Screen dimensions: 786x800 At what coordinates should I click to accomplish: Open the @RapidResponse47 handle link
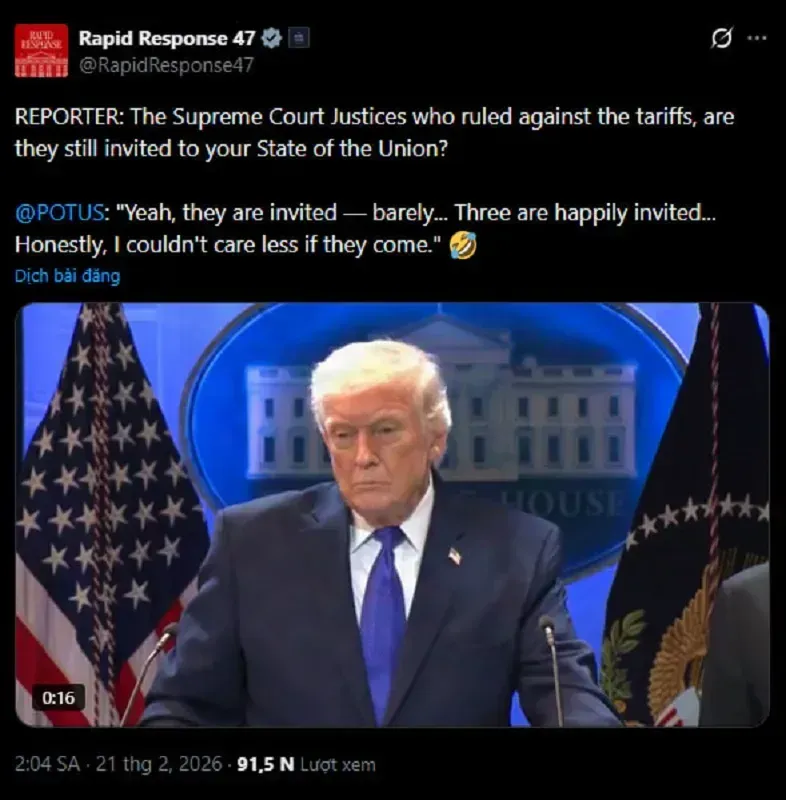point(166,65)
